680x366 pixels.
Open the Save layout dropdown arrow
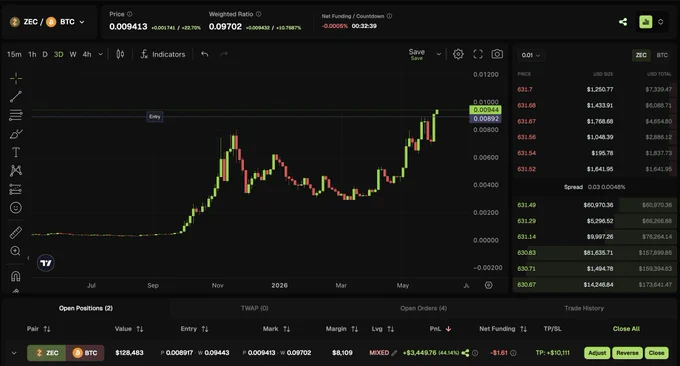coord(438,54)
